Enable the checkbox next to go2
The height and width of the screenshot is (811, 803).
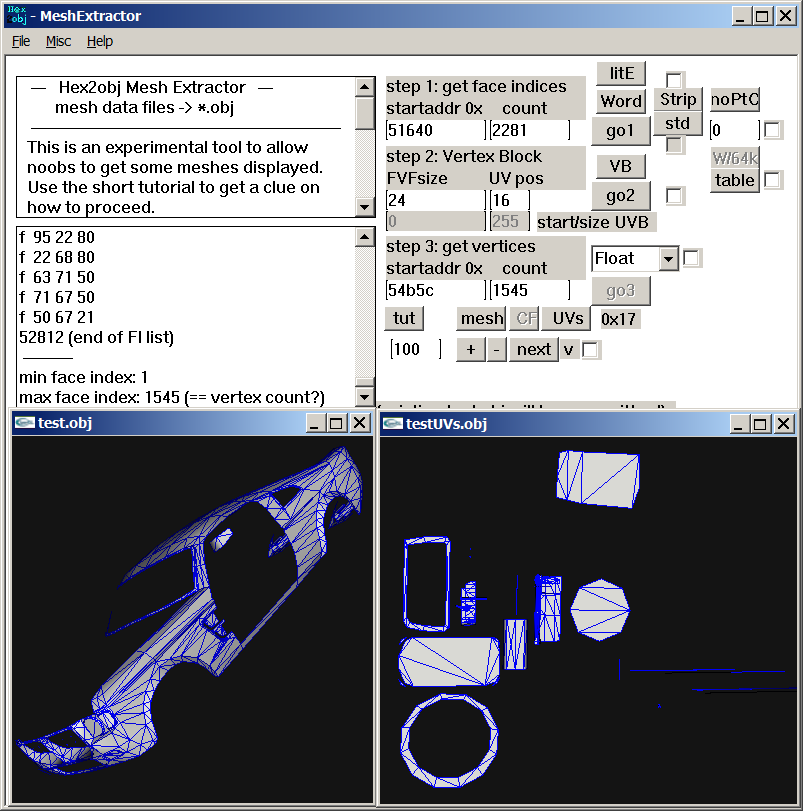tap(675, 196)
